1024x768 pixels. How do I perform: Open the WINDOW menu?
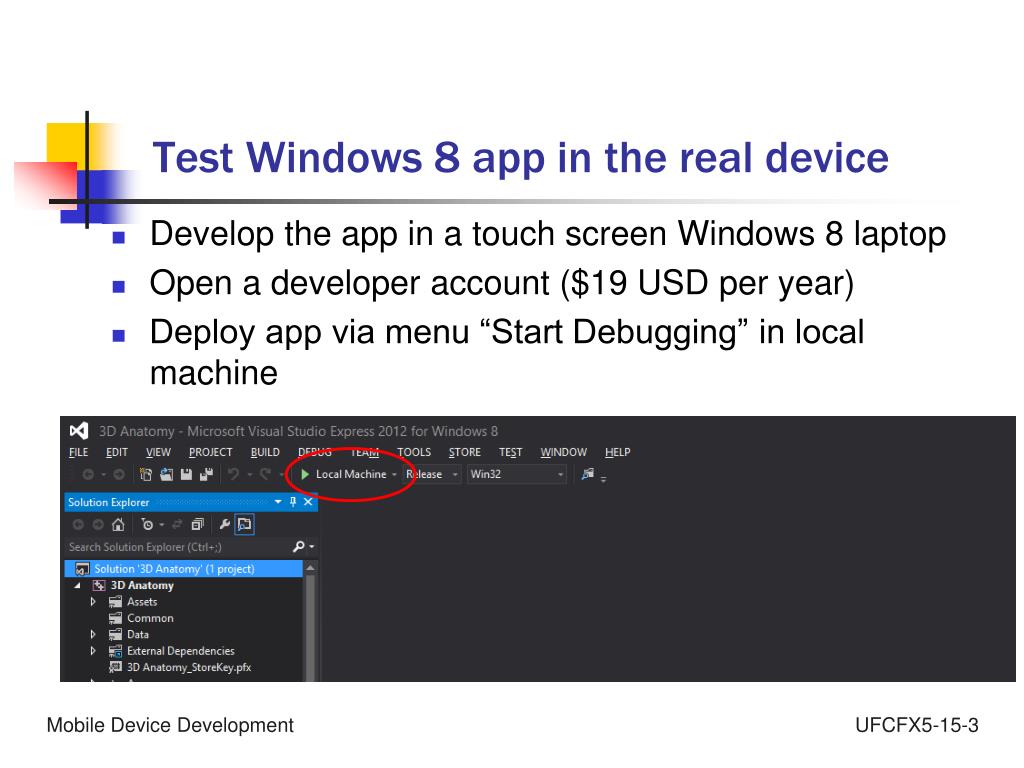tap(564, 452)
